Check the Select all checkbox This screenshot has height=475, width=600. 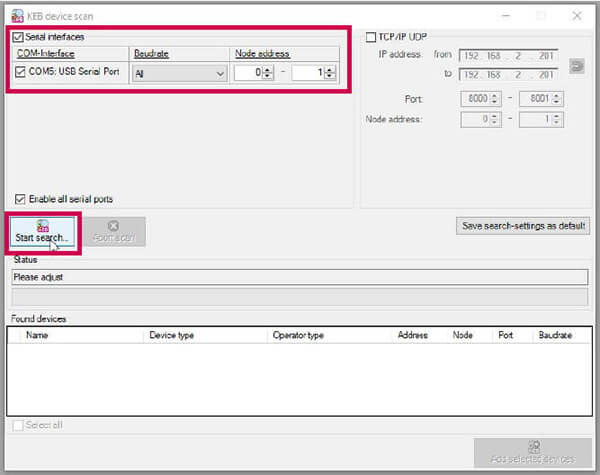click(18, 426)
